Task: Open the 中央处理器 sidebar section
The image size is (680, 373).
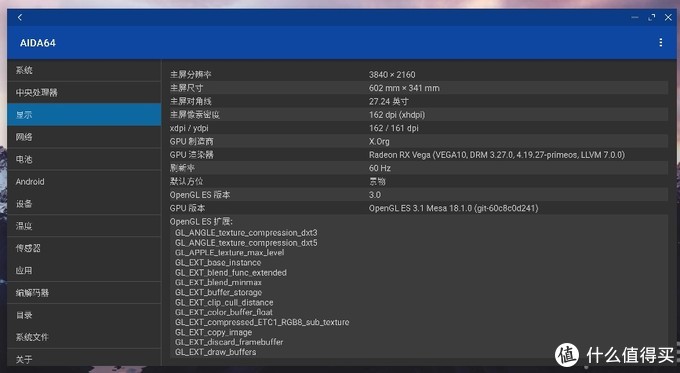Action: point(84,92)
